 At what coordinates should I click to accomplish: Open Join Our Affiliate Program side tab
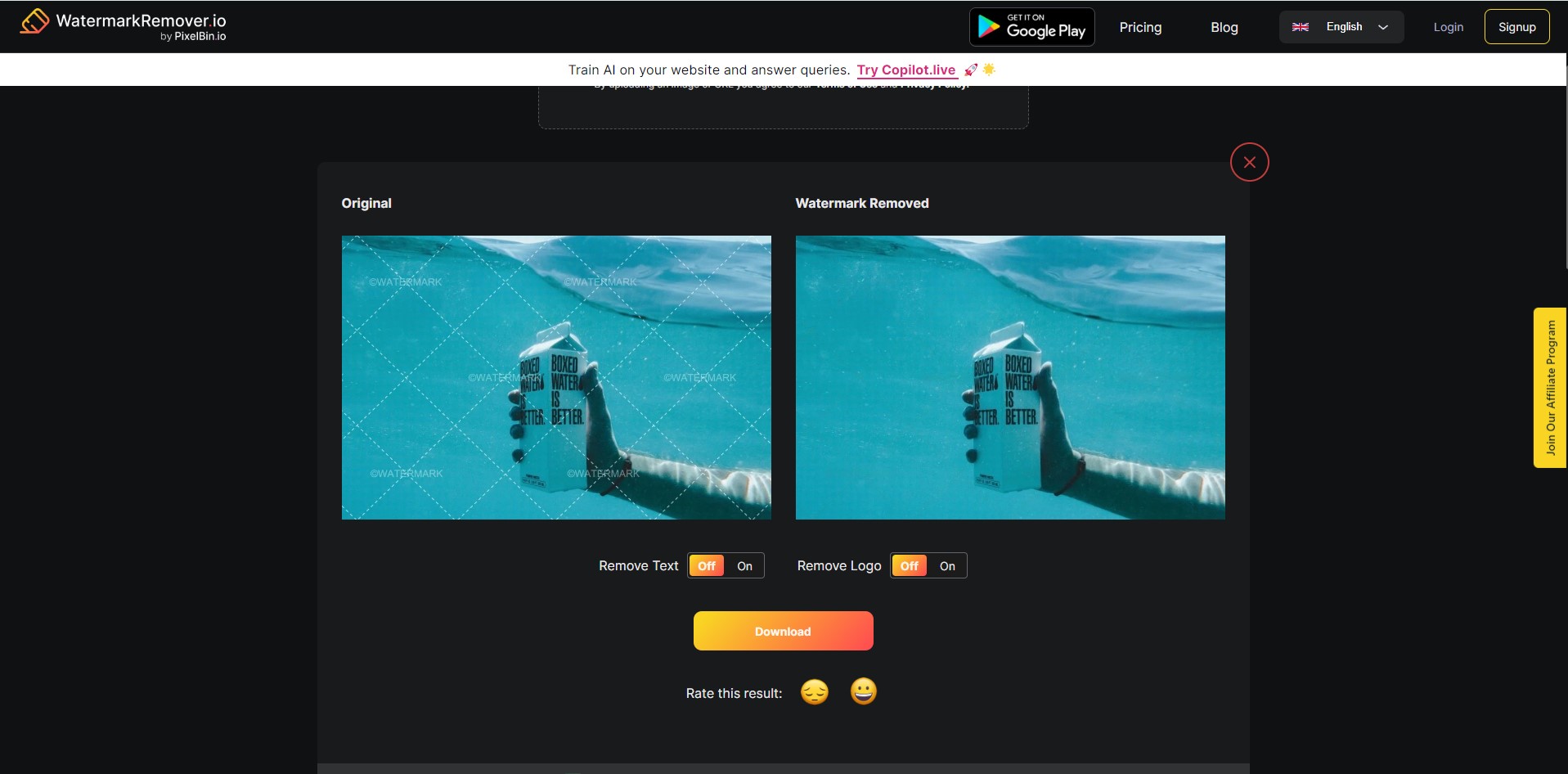click(1550, 388)
